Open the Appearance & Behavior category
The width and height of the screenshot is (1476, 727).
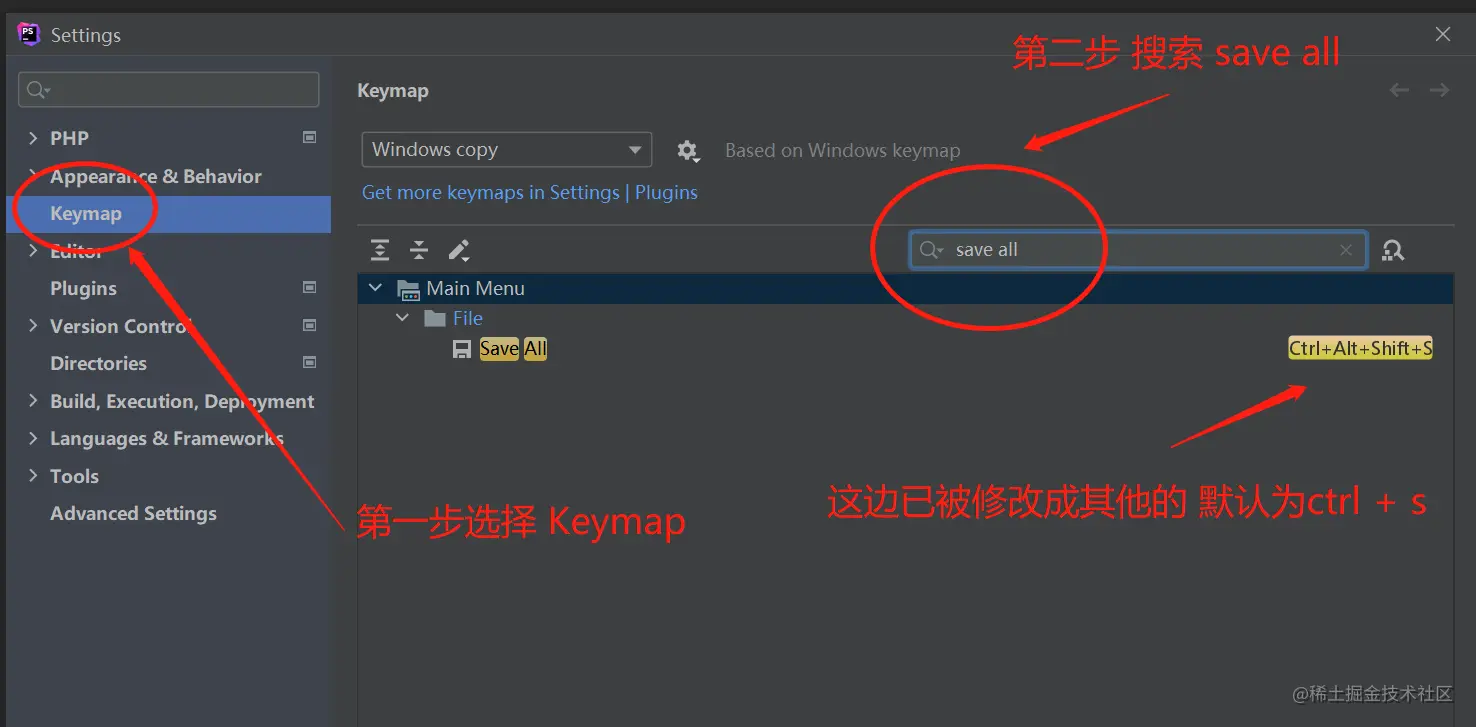[156, 176]
